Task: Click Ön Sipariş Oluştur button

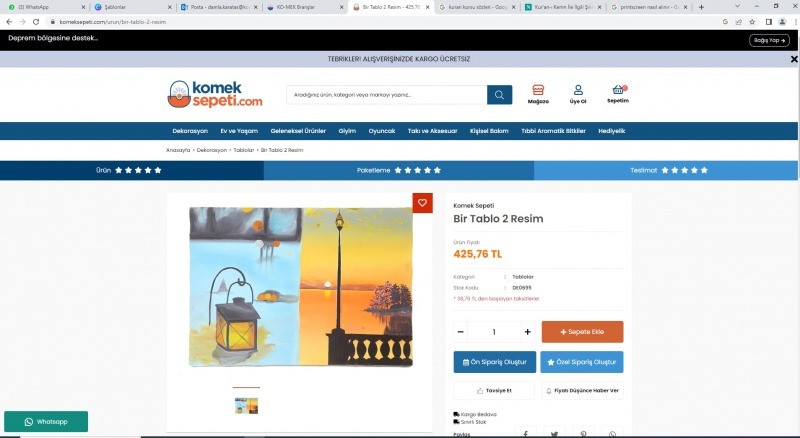Action: pos(495,362)
